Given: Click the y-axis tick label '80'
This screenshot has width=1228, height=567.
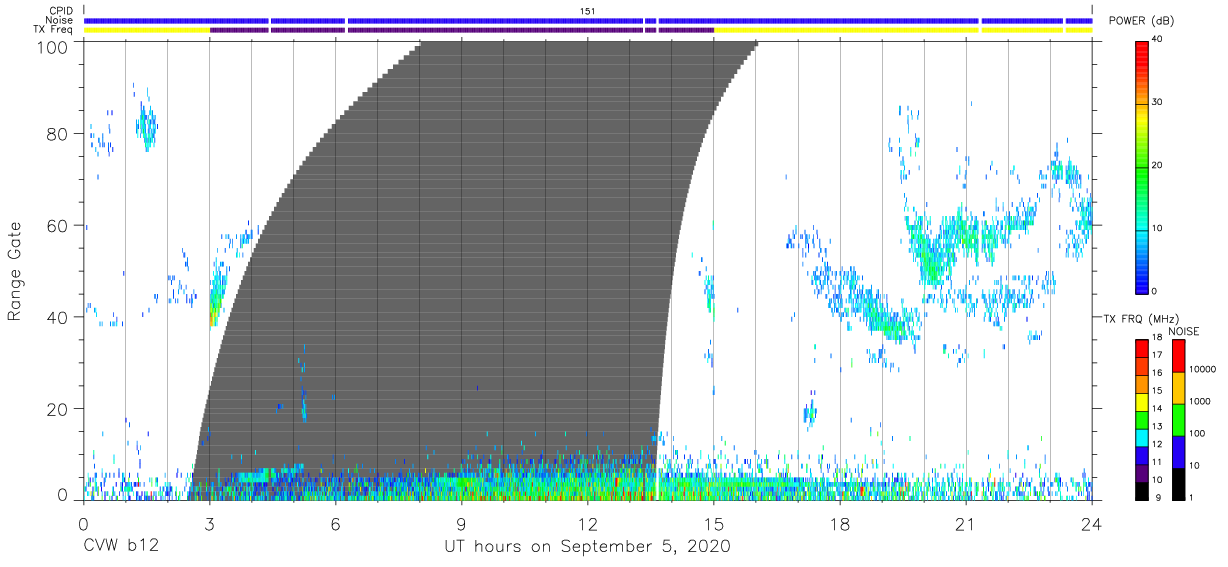Looking at the screenshot, I should [59, 134].
